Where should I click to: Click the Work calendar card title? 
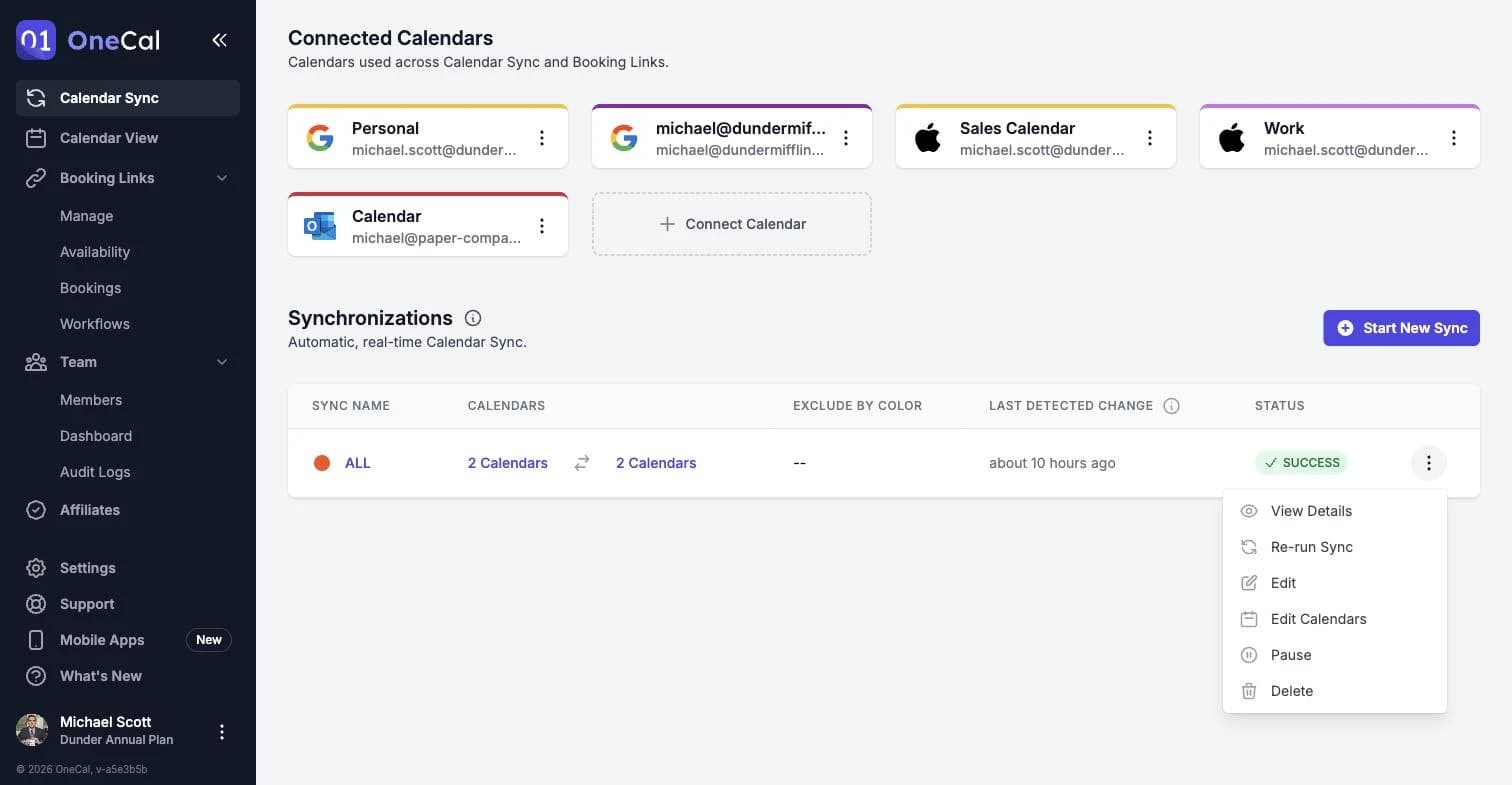1284,128
